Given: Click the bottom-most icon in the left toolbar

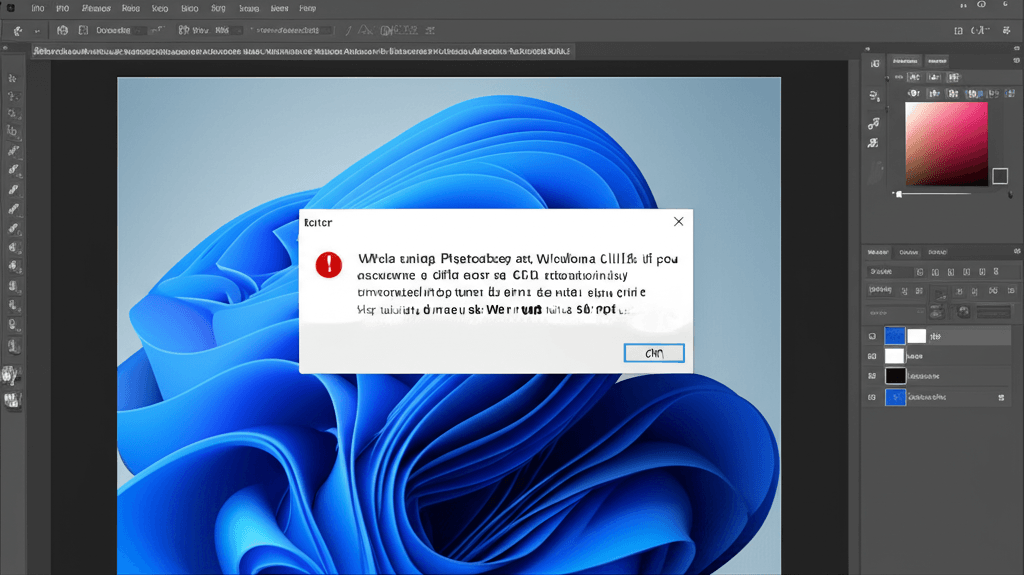Looking at the screenshot, I should pos(12,400).
